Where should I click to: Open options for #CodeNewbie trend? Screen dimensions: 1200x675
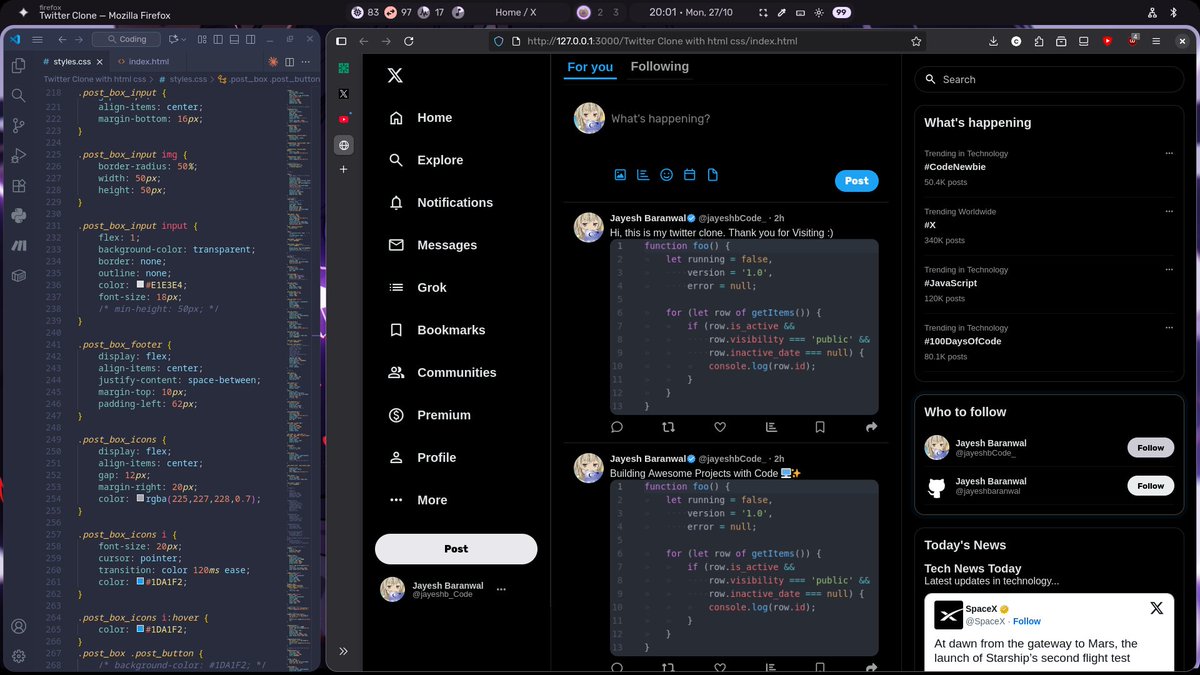pos(1169,153)
